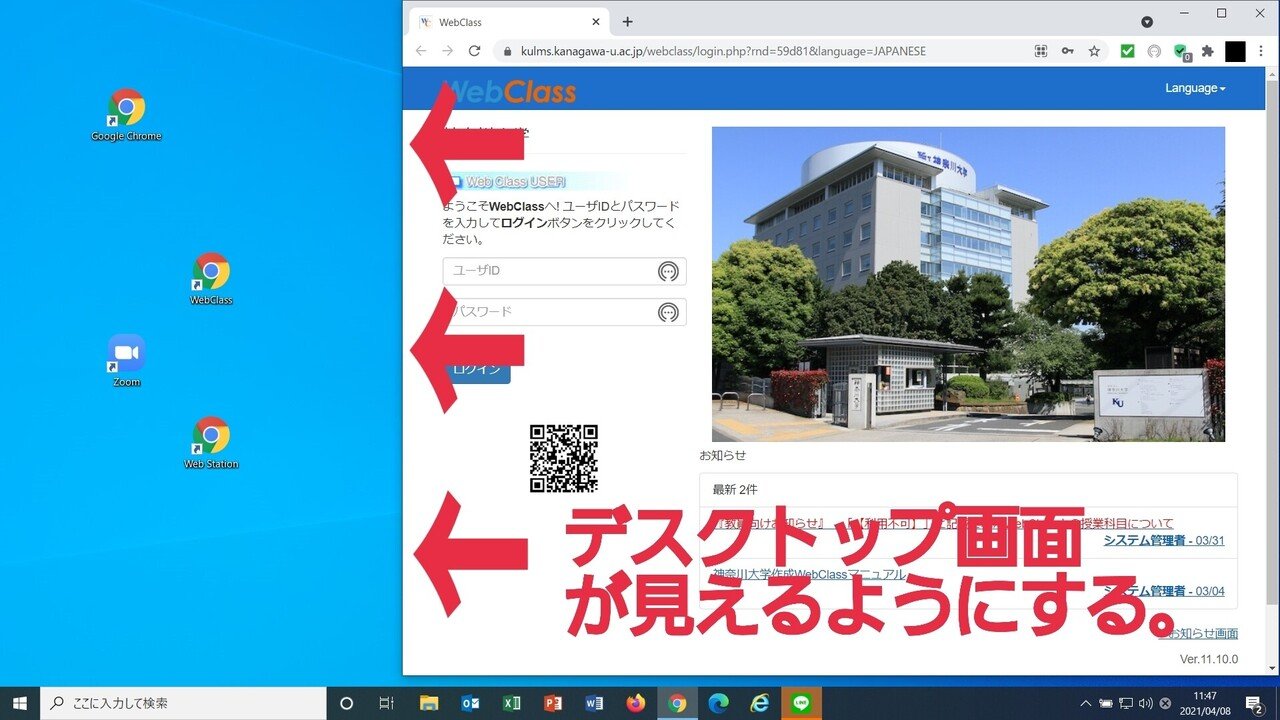Screen dimensions: 1280x720
Task: Select the Web Station desktop shortcut
Action: [x=211, y=443]
